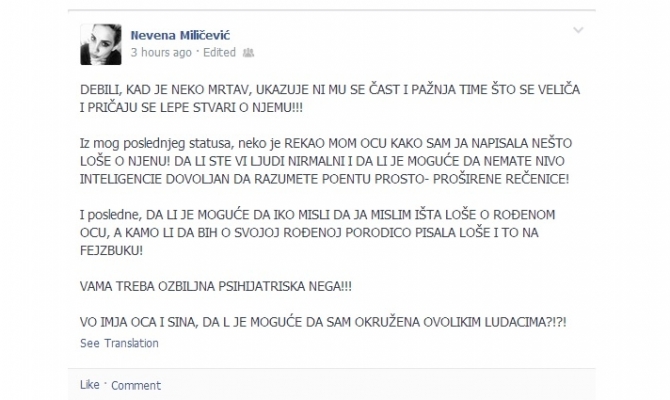The width and height of the screenshot is (670, 400).
Task: Open the post options chevron menu
Action: click(x=578, y=30)
